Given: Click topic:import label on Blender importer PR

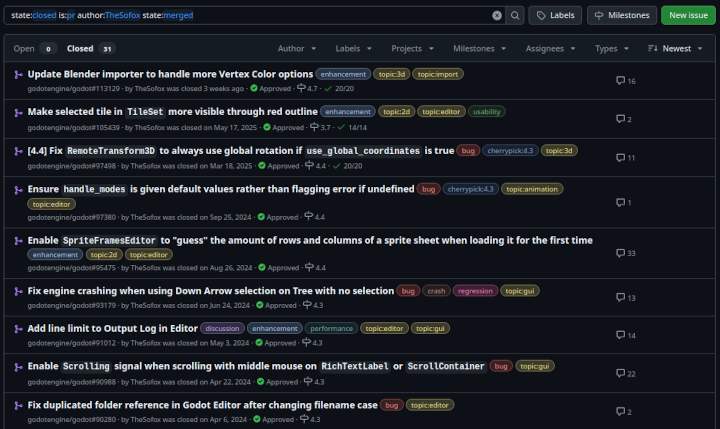Looking at the screenshot, I should [x=438, y=74].
